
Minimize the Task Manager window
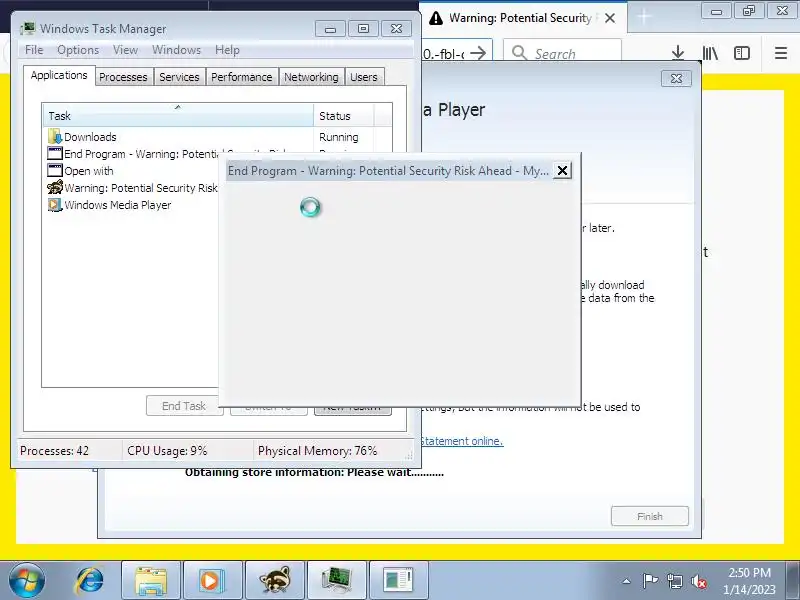pyautogui.click(x=330, y=29)
